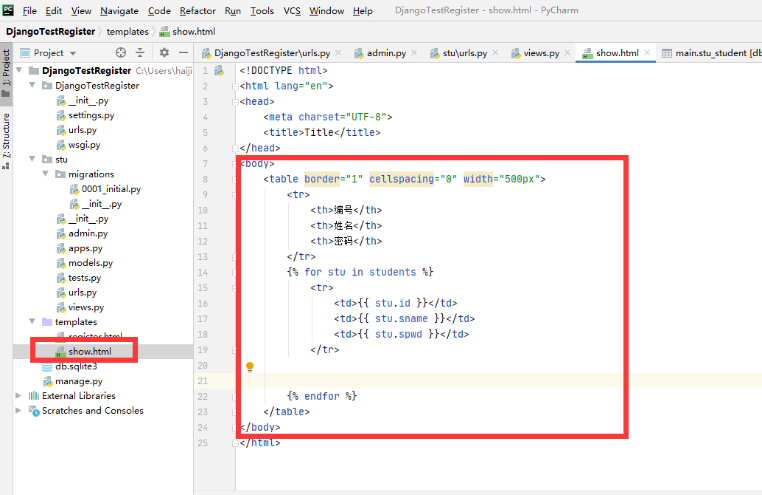Select wsgi.py in project tree
The height and width of the screenshot is (495, 762).
click(x=84, y=144)
